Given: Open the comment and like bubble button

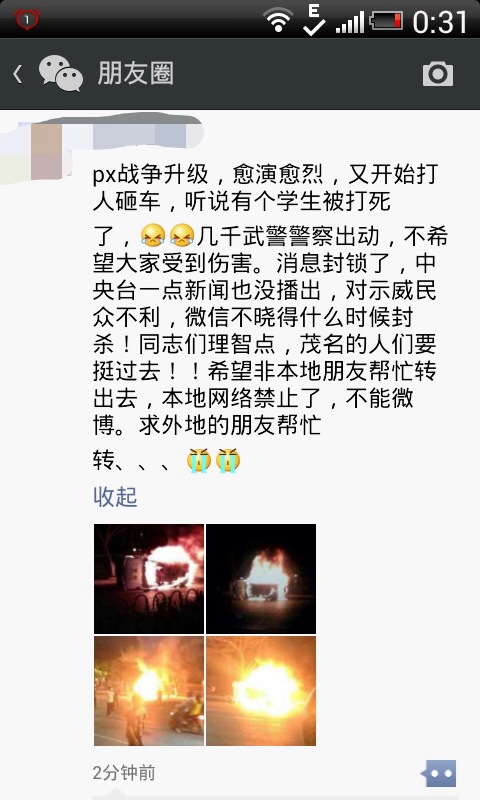Looking at the screenshot, I should [439, 773].
